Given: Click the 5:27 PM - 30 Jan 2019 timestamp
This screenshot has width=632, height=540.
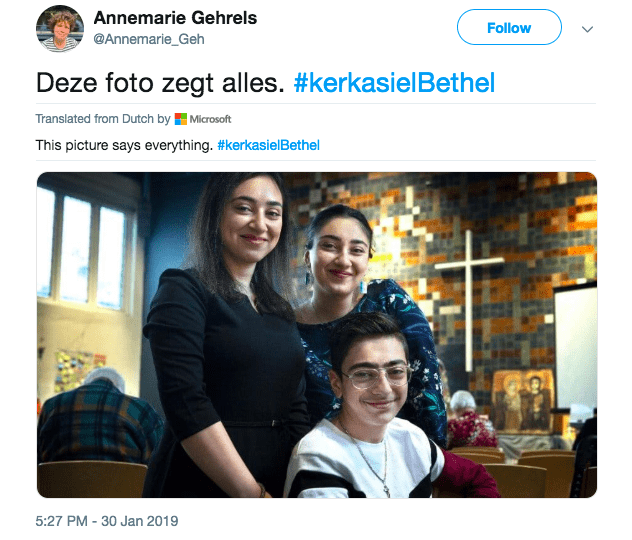Looking at the screenshot, I should (x=107, y=521).
